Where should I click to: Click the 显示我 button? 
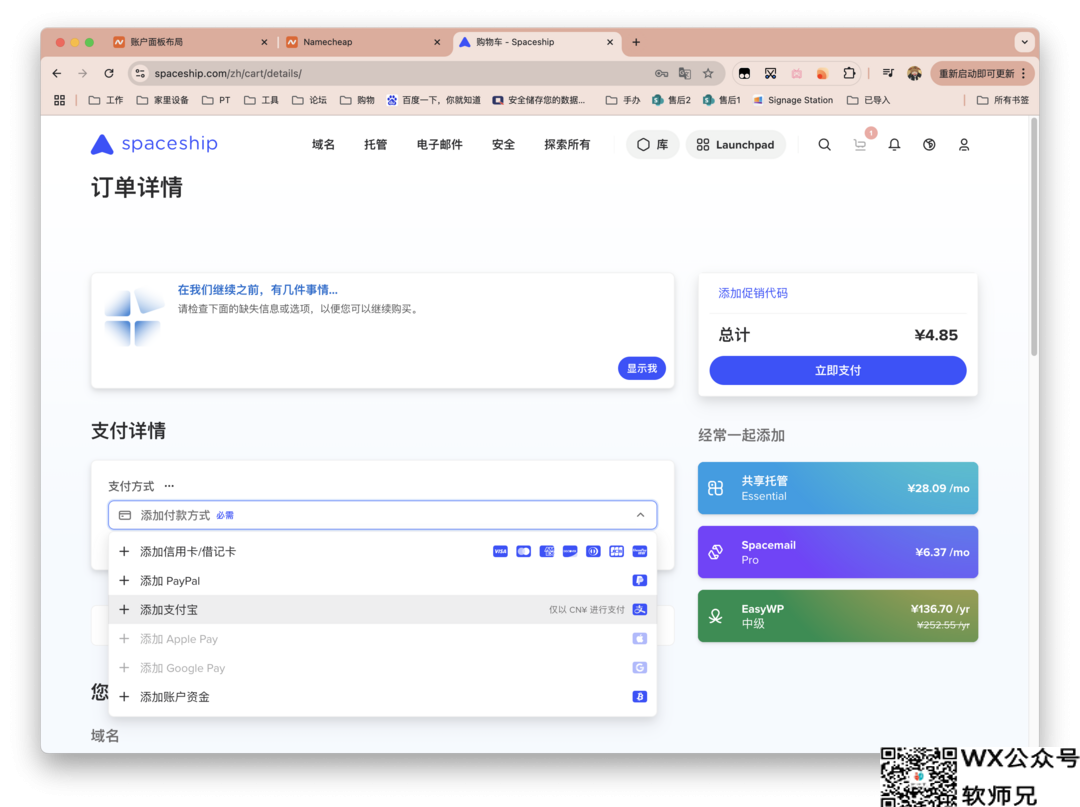tap(641, 368)
